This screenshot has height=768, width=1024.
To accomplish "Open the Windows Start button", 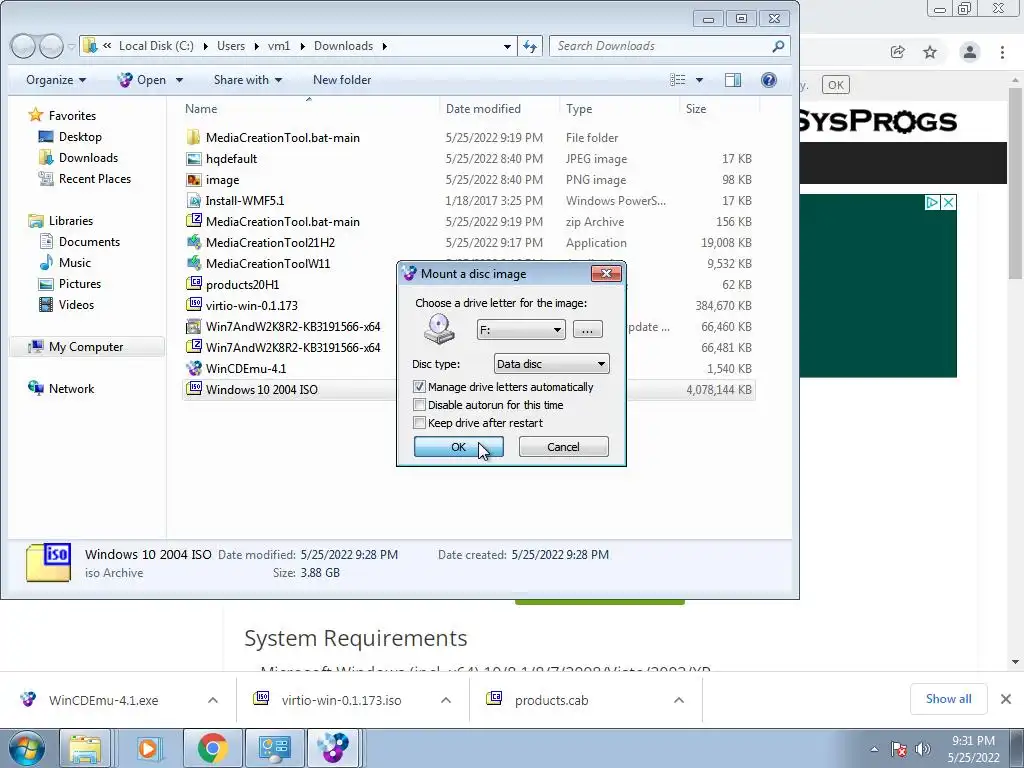I will tap(27, 748).
